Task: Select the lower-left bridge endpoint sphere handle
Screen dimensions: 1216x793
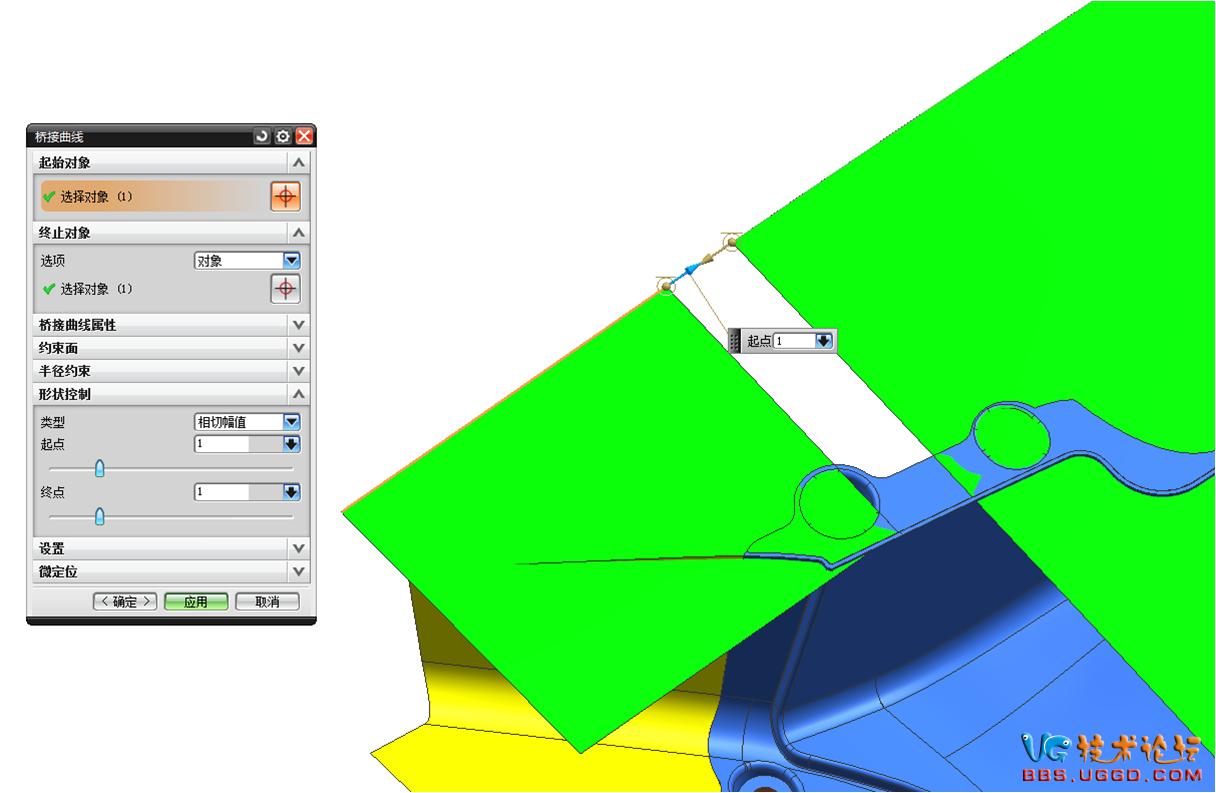Action: click(x=666, y=287)
